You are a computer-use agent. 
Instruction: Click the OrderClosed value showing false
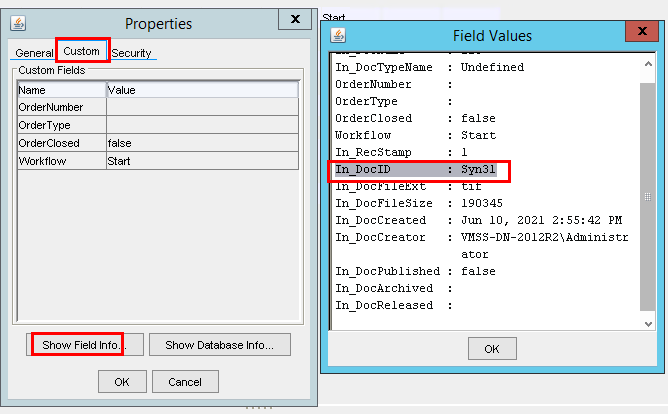pos(201,143)
